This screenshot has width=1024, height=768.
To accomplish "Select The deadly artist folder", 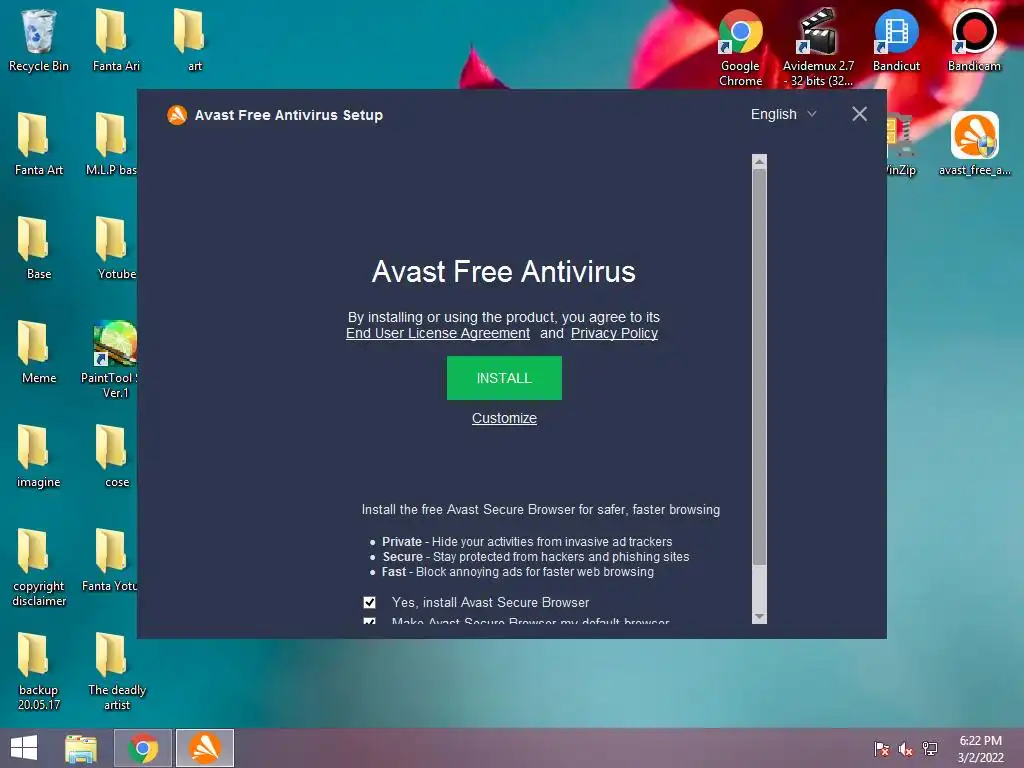I will click(x=116, y=671).
